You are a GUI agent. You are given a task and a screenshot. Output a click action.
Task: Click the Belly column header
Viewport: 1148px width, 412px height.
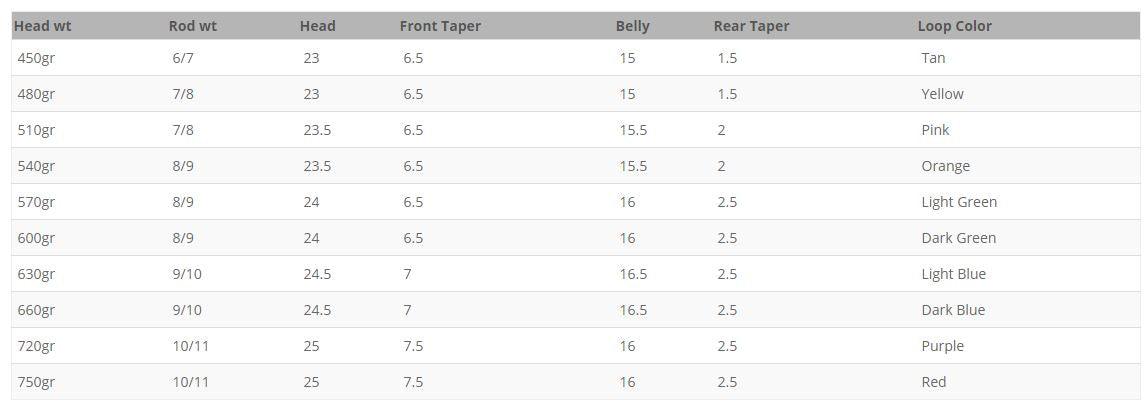[632, 26]
